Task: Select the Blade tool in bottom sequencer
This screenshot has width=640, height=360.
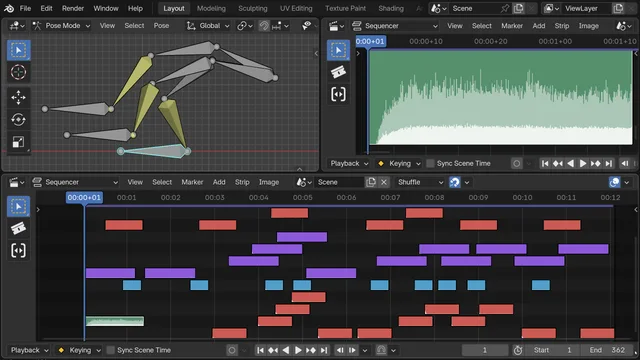Action: [18, 228]
